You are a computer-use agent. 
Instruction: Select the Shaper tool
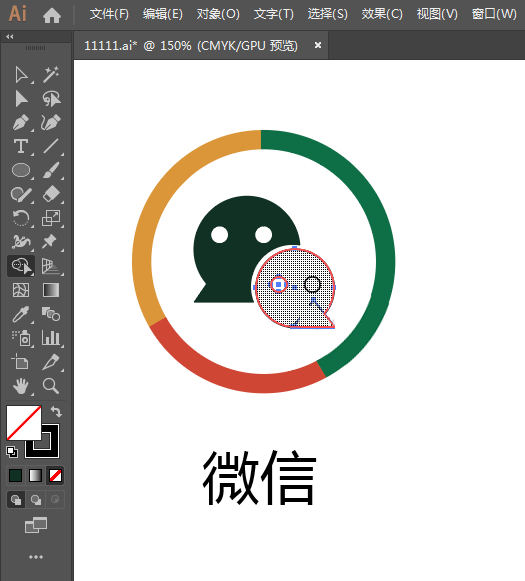(x=21, y=194)
